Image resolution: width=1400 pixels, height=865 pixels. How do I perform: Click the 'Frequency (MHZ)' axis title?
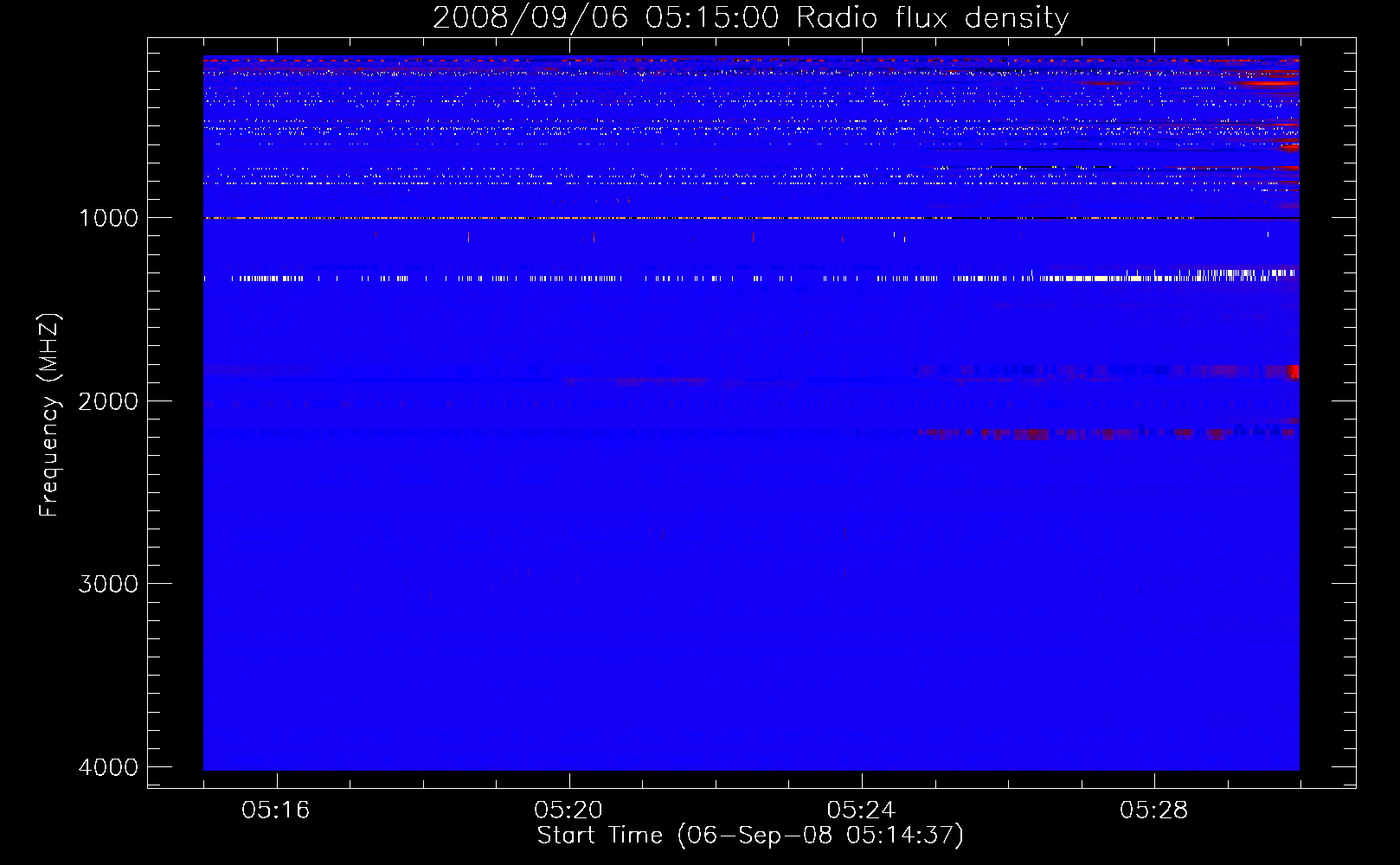49,415
